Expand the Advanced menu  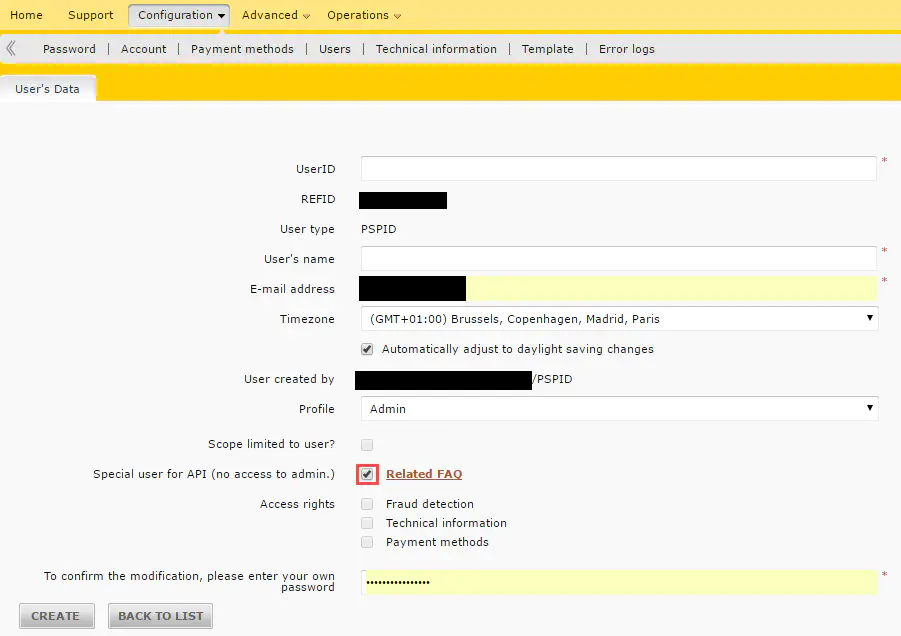tap(275, 15)
